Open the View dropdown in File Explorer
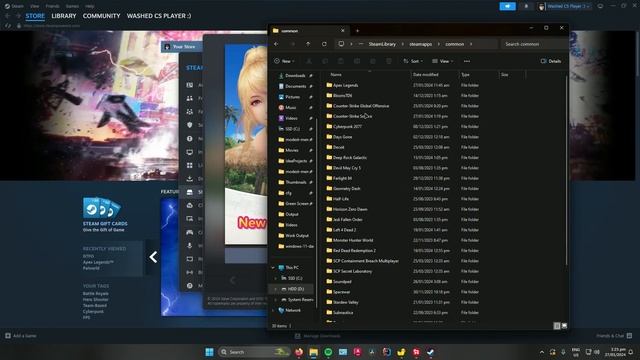Image resolution: width=640 pixels, height=360 pixels. (x=442, y=61)
